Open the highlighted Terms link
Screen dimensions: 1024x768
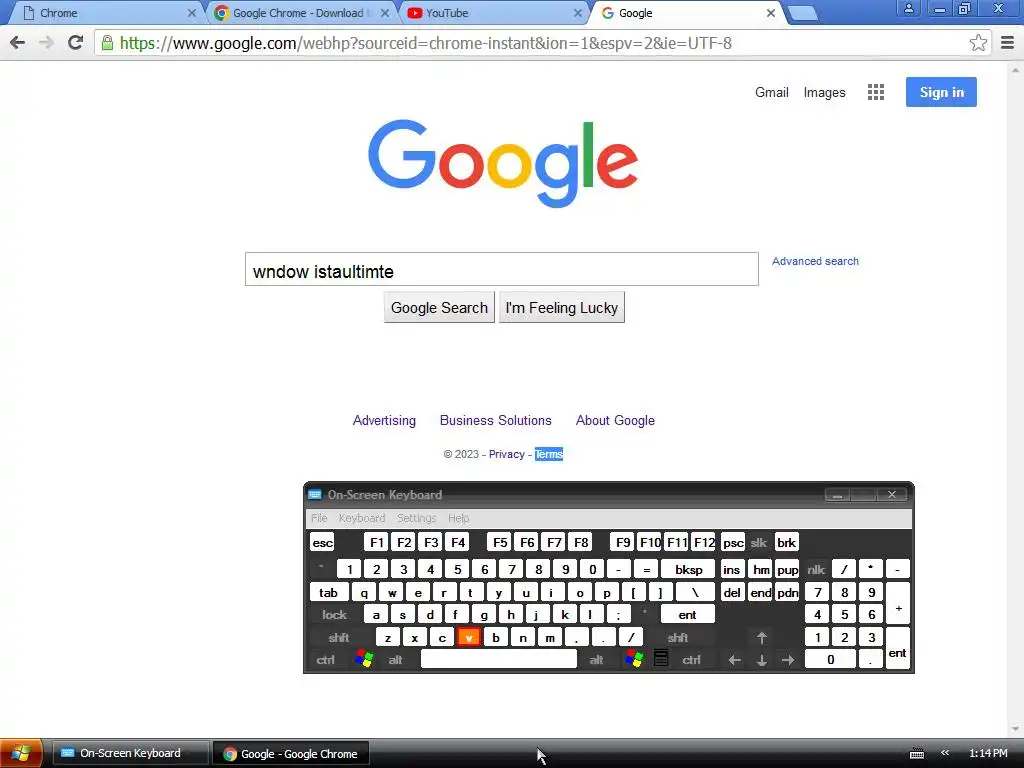(549, 455)
